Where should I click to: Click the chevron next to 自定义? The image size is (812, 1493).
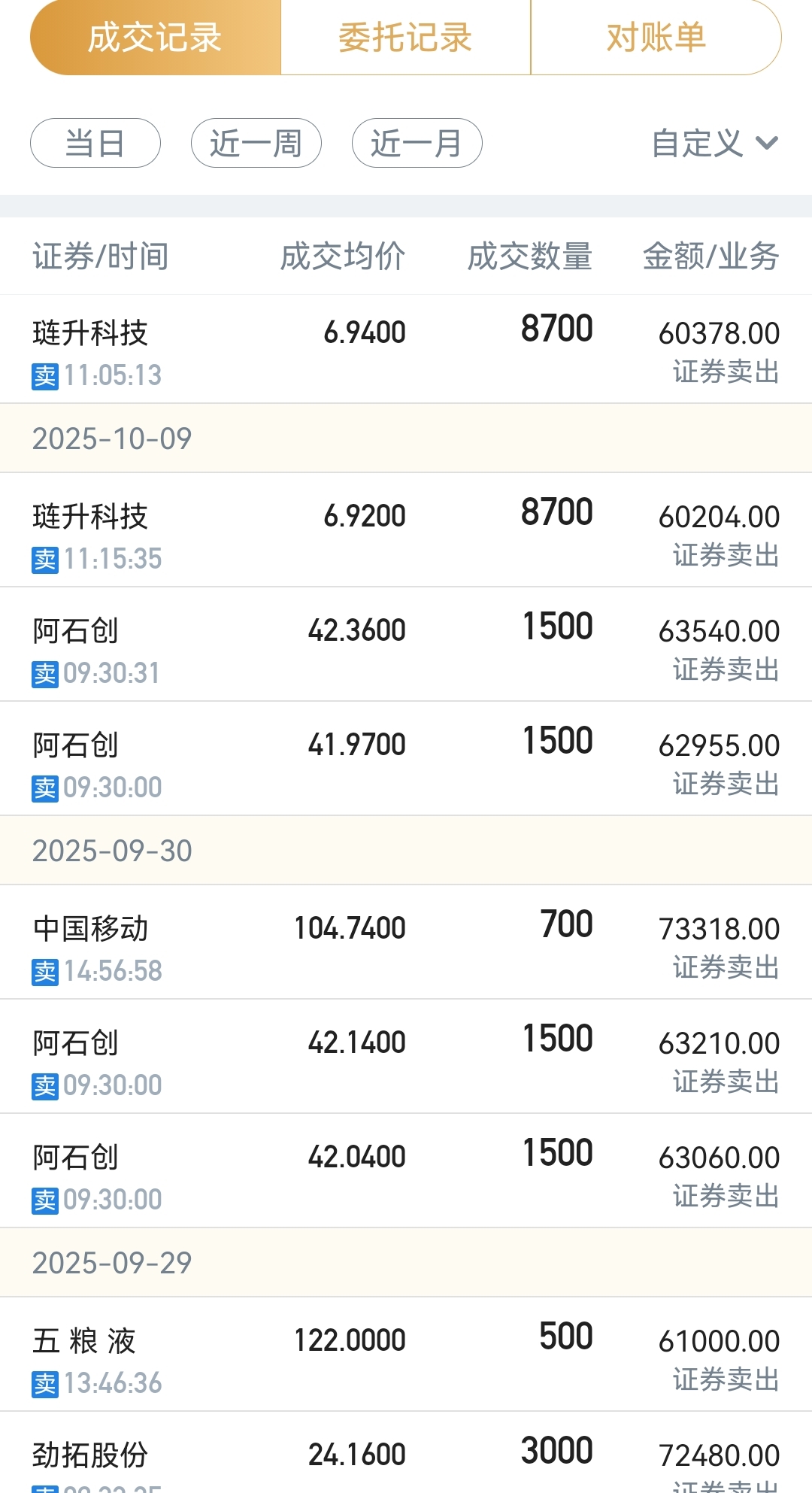tap(766, 143)
